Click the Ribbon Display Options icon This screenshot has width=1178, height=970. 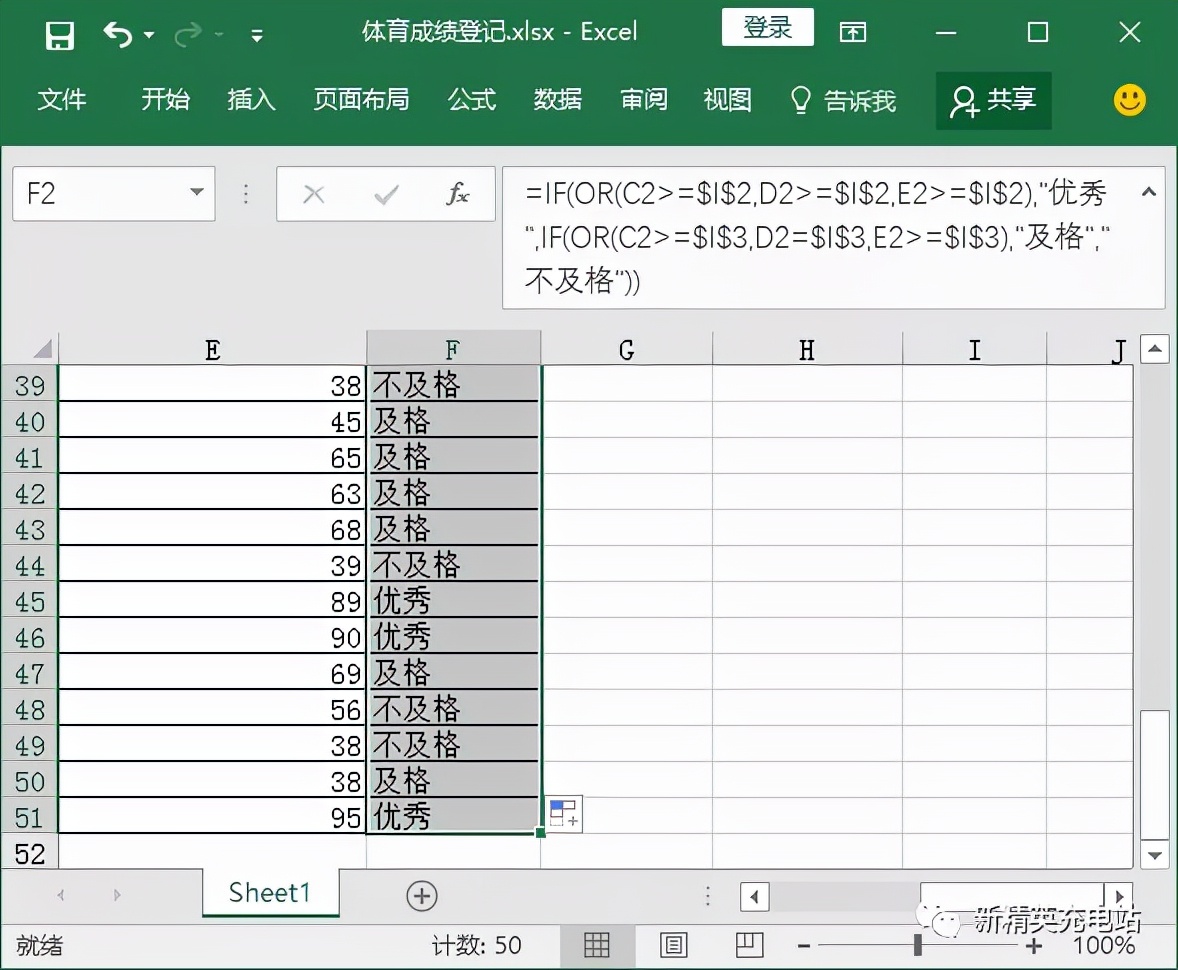[x=853, y=32]
